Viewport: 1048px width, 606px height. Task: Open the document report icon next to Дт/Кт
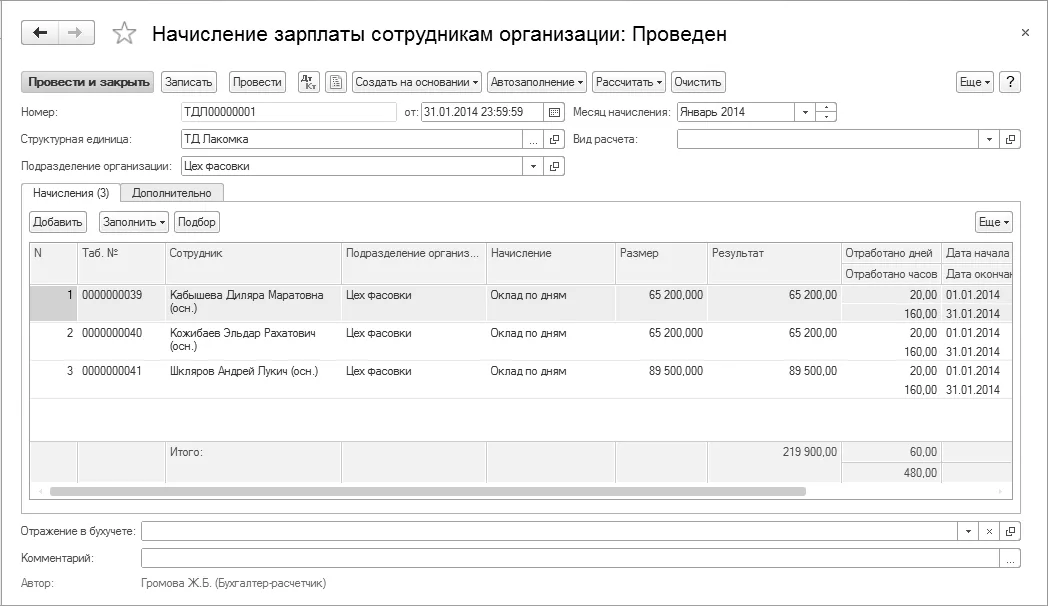coord(336,82)
